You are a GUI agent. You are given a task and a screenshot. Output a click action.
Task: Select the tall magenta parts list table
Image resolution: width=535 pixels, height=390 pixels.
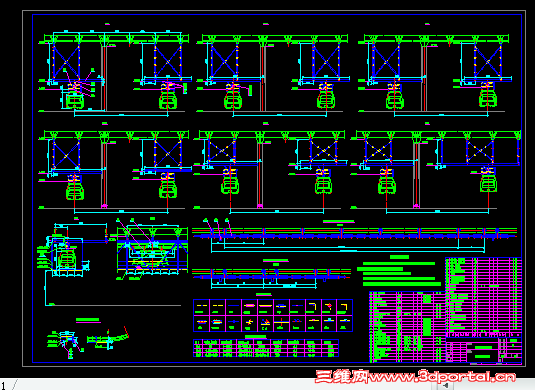(483, 298)
